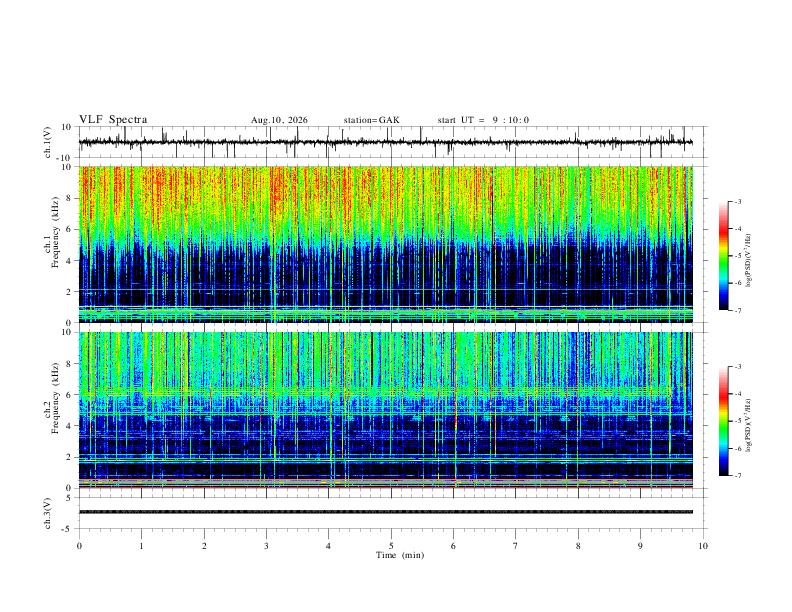The width and height of the screenshot is (792, 612).
Task: Click the ch.1 log(PSD) colorbar label
Action: (x=749, y=261)
